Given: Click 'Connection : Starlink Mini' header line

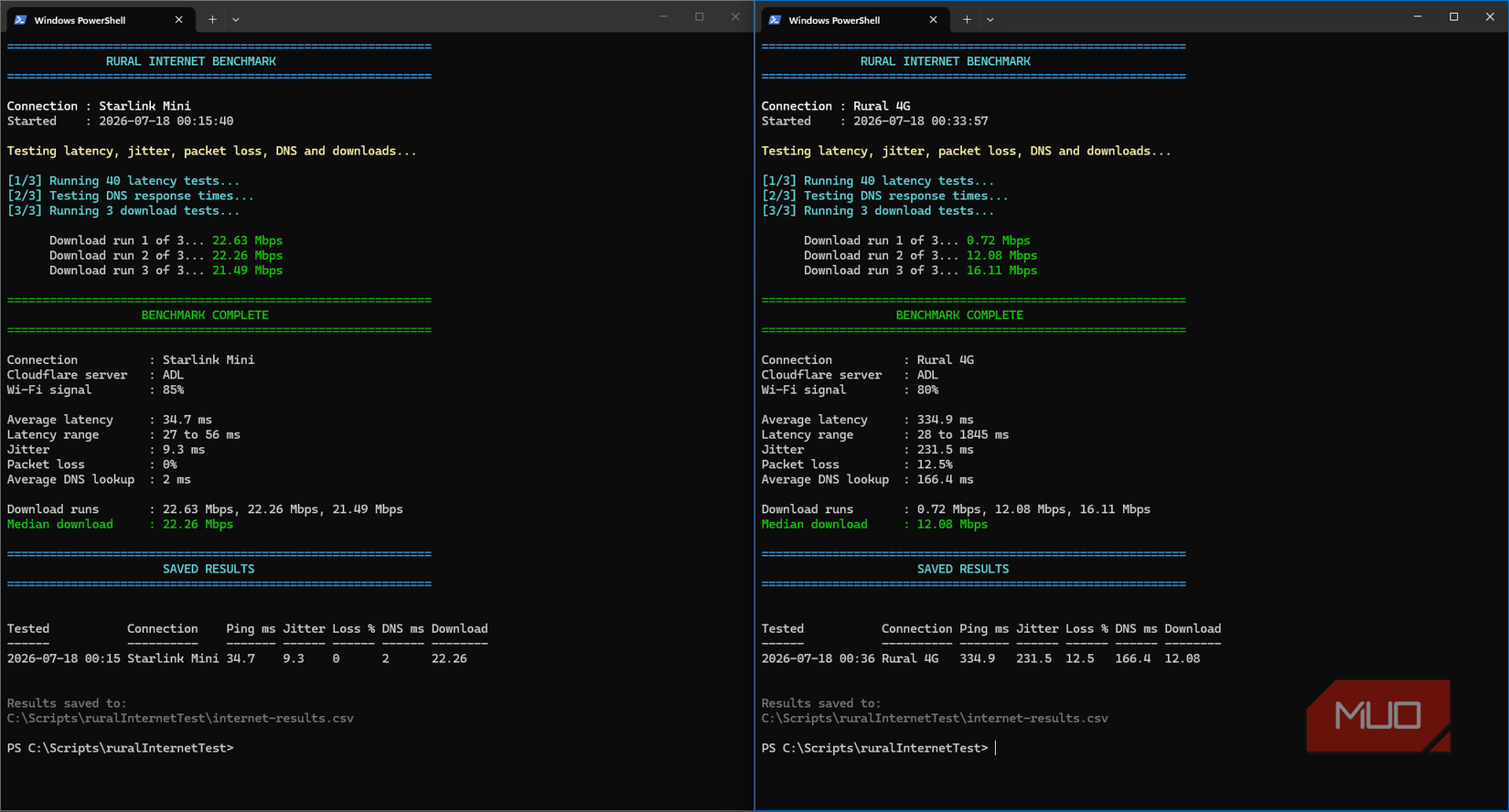Looking at the screenshot, I should 99,106.
